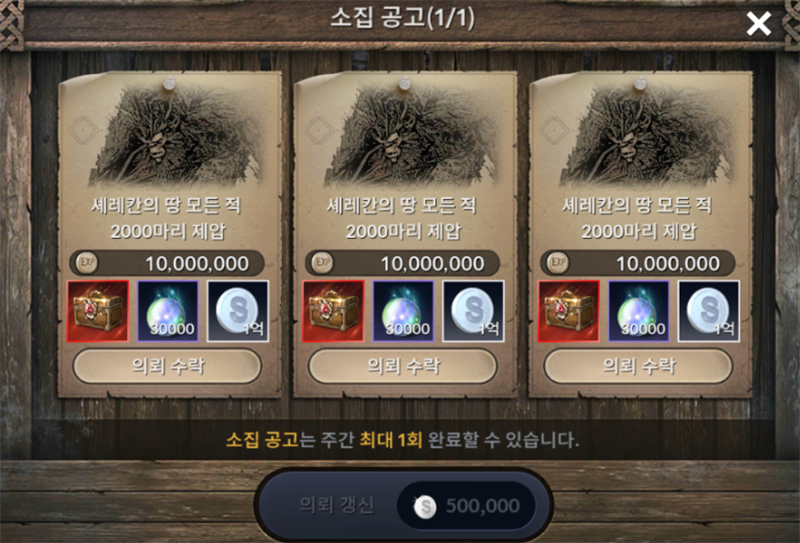The height and width of the screenshot is (543, 800).
Task: Accept the left poster's quest with 의뢰 수락
Action: [x=167, y=366]
